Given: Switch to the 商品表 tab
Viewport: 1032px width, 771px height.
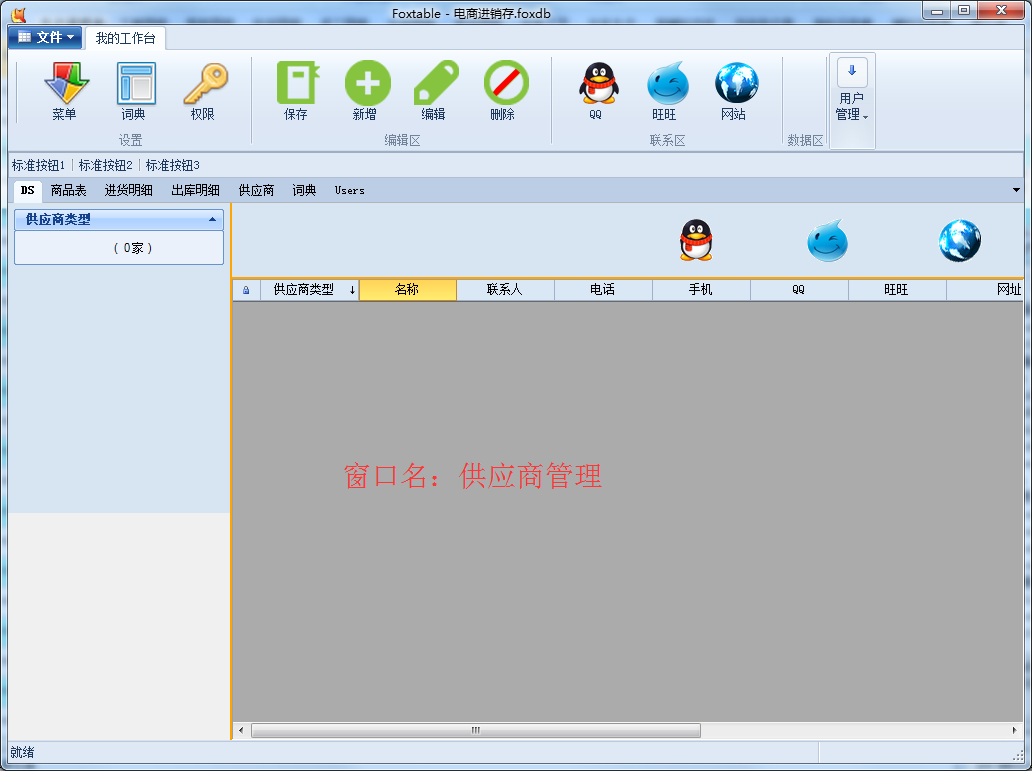Looking at the screenshot, I should tap(68, 190).
